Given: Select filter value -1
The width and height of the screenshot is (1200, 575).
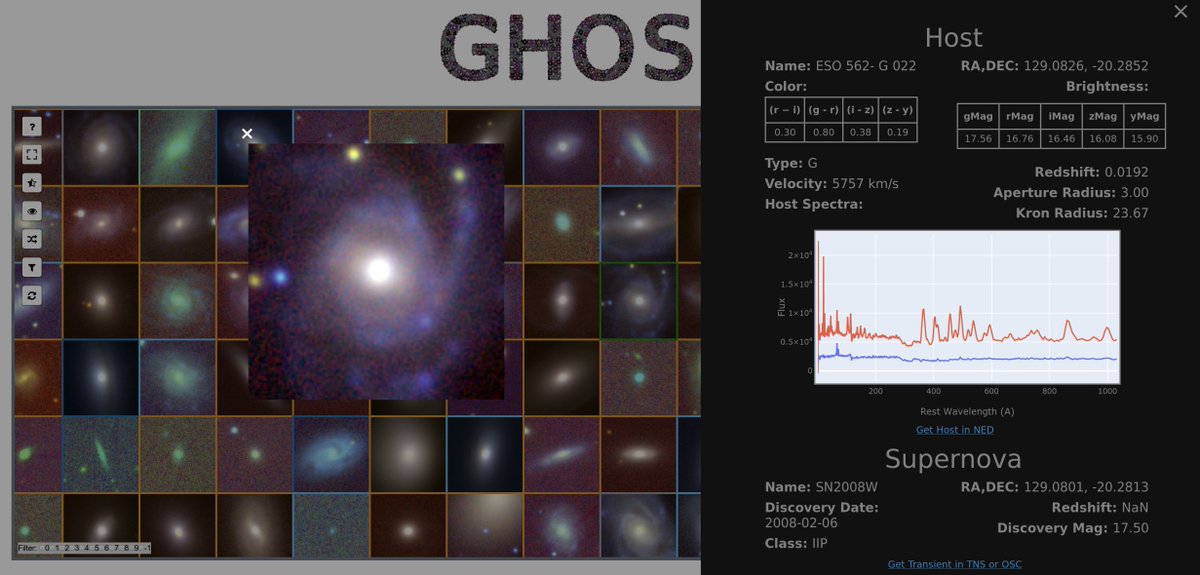Looking at the screenshot, I should pos(147,548).
